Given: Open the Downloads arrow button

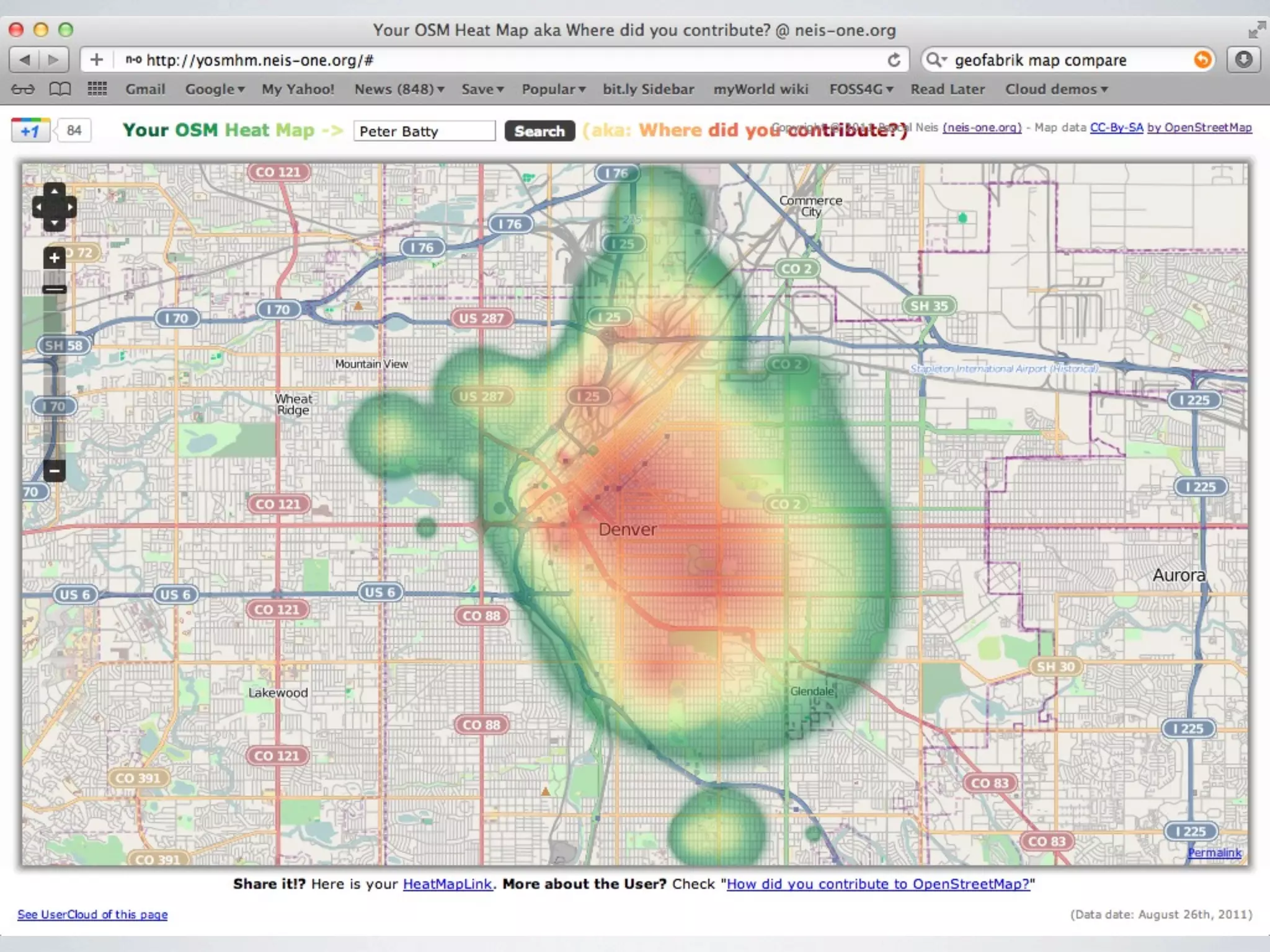Looking at the screenshot, I should [1243, 60].
